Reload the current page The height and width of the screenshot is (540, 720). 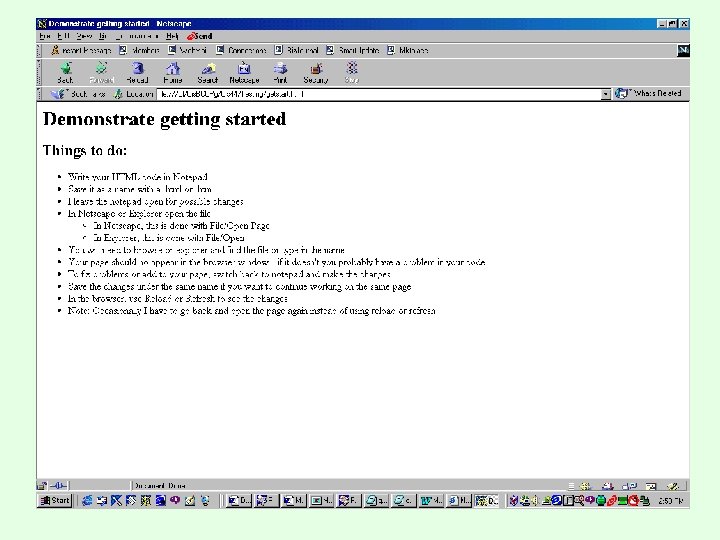click(x=137, y=73)
